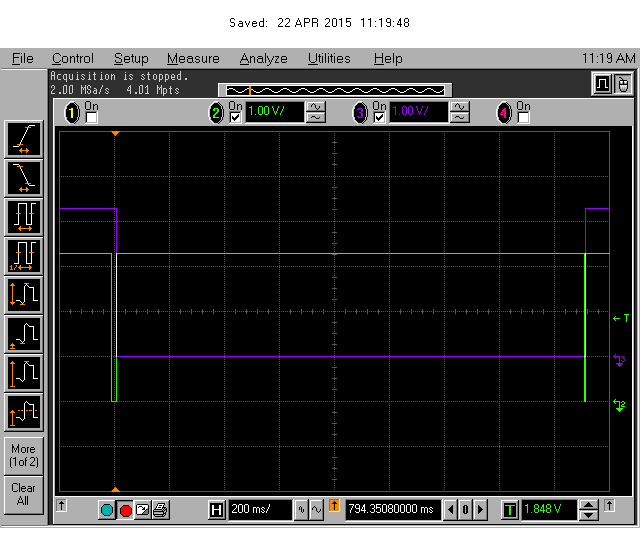Click the up-arrow icon at bottom left
This screenshot has height=544, width=640.
click(x=61, y=506)
